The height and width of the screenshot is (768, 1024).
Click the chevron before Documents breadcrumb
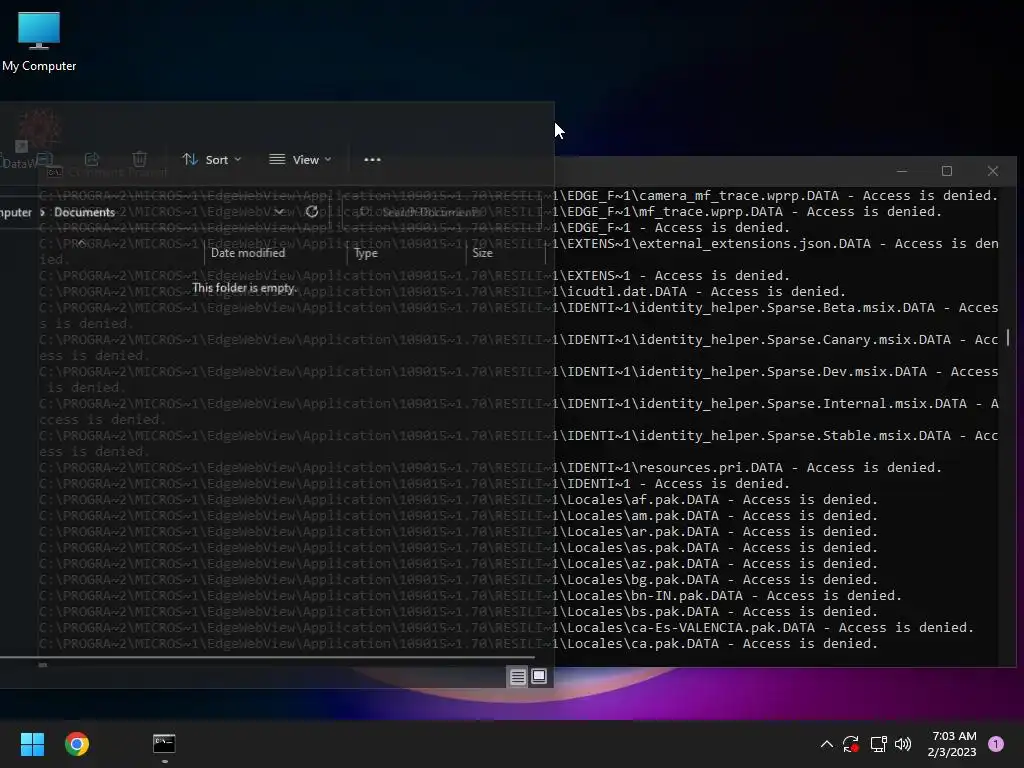(42, 212)
